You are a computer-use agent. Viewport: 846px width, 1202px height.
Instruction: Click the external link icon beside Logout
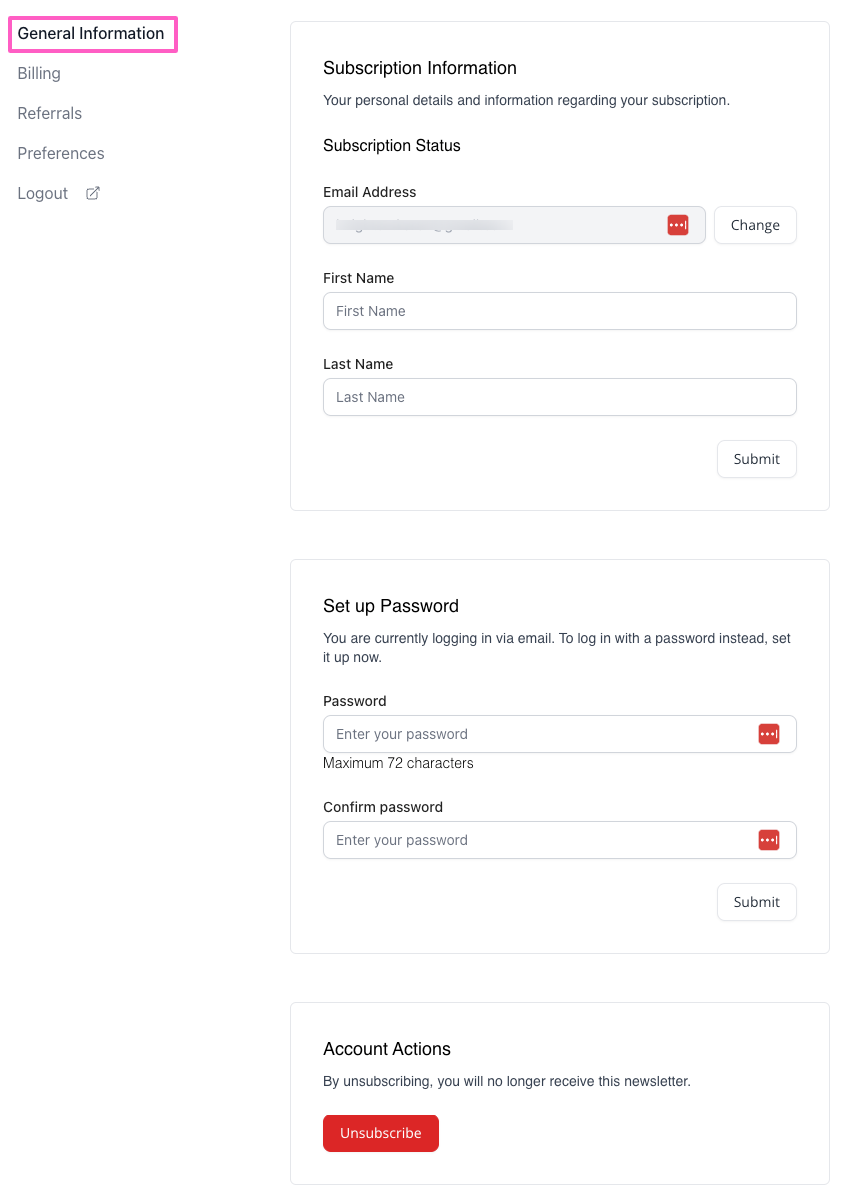93,193
